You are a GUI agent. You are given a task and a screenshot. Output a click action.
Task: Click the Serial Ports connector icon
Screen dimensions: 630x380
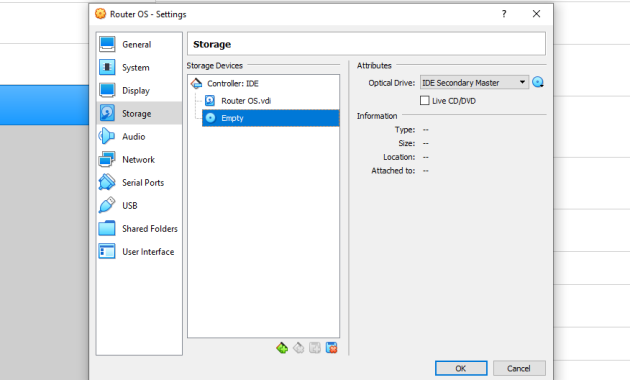(107, 182)
